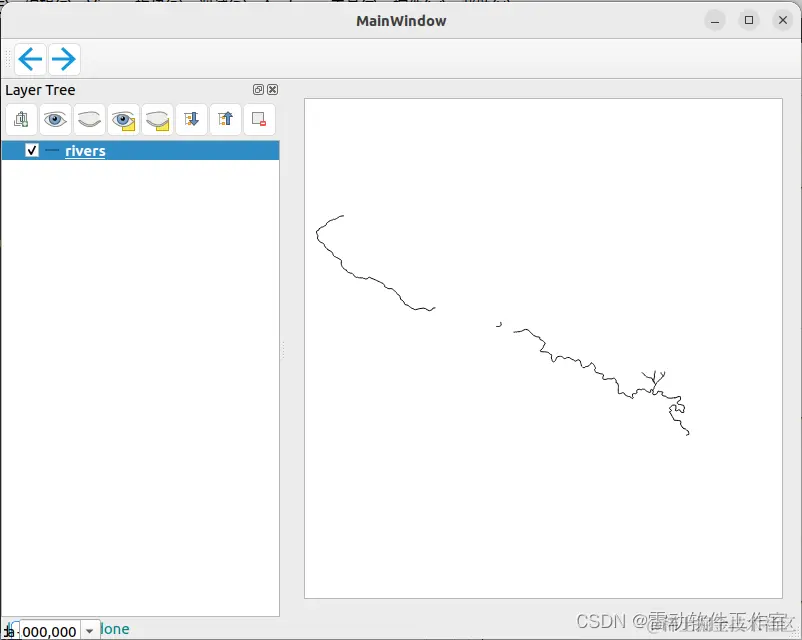Close the Layer Tree panel
The height and width of the screenshot is (640, 802).
click(273, 90)
